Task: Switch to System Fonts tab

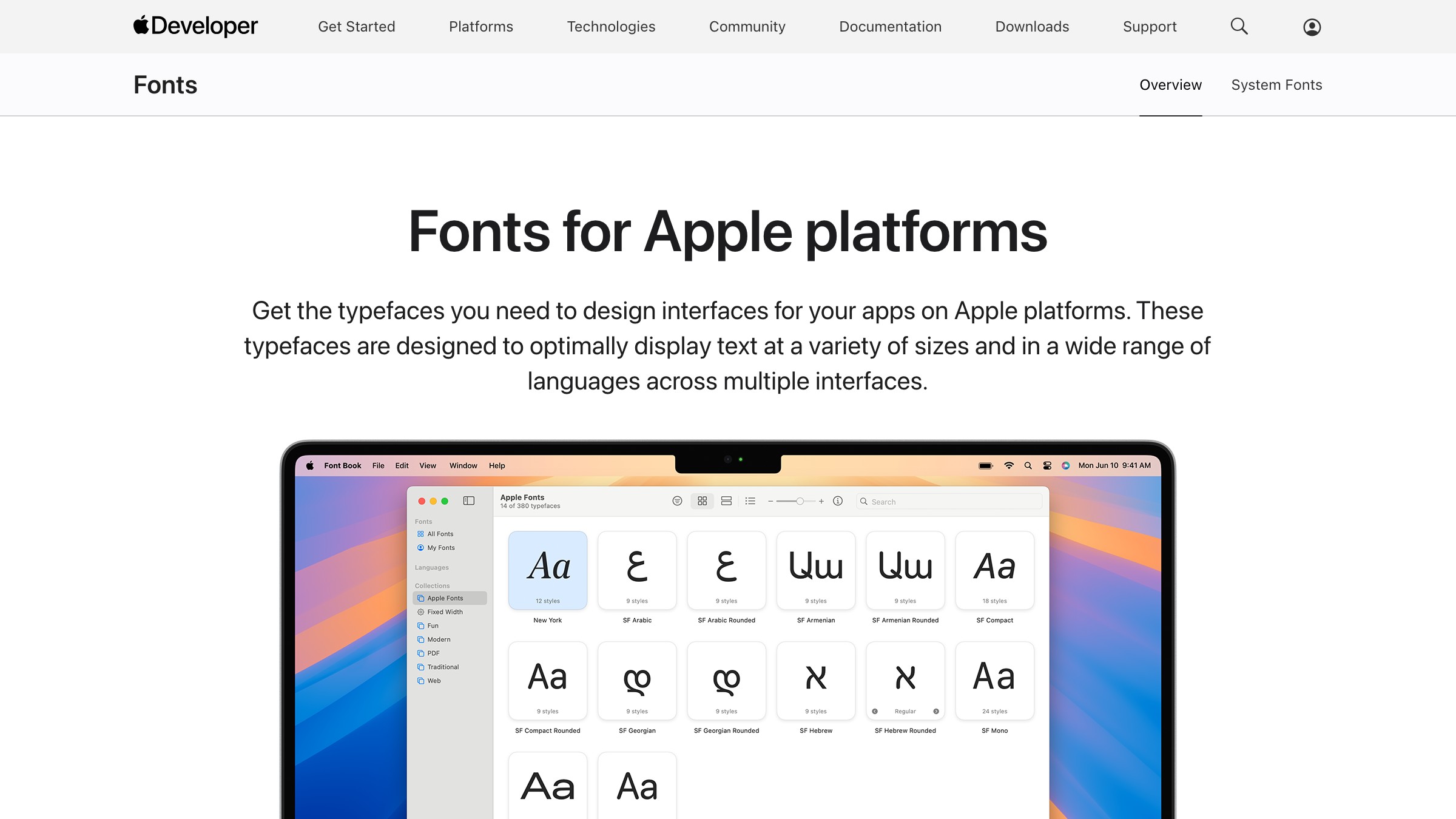Action: [1276, 85]
